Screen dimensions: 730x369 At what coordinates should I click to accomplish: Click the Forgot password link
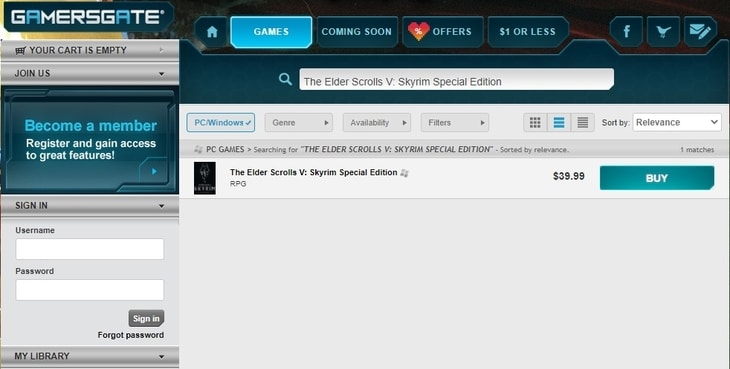pos(131,335)
